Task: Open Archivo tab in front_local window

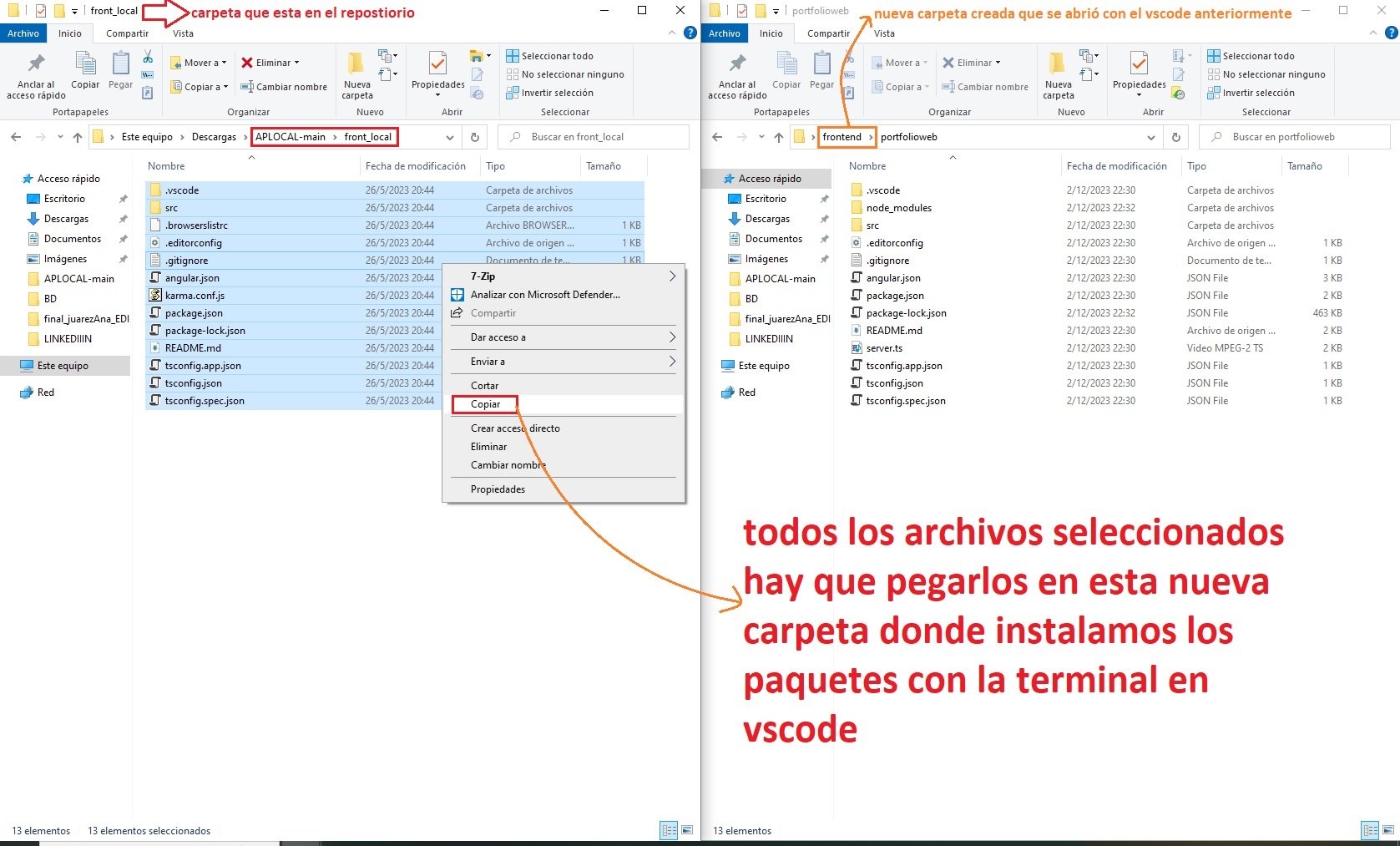Action: click(23, 33)
